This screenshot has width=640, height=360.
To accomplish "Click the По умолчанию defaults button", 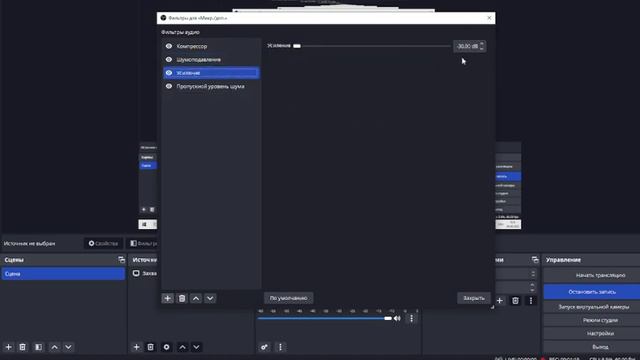I will pyautogui.click(x=289, y=298).
